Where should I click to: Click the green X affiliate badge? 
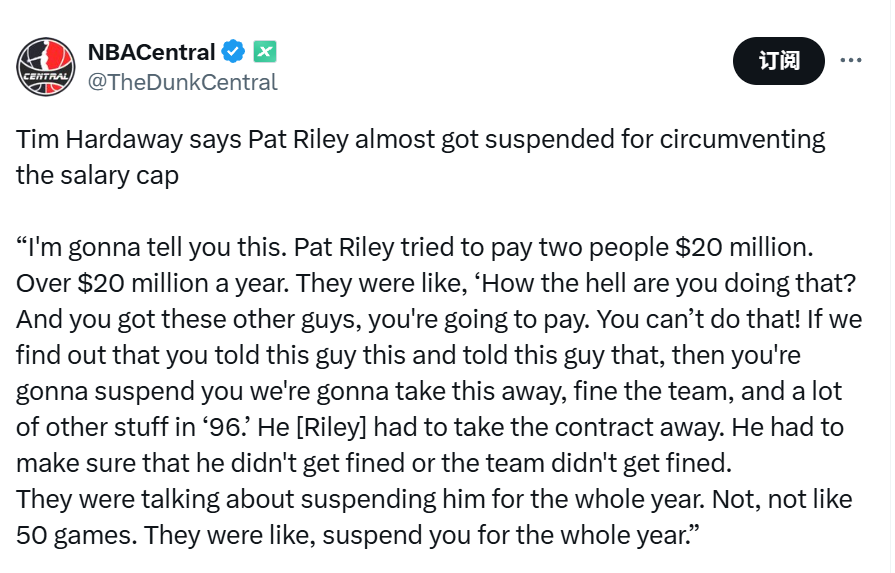coord(264,51)
